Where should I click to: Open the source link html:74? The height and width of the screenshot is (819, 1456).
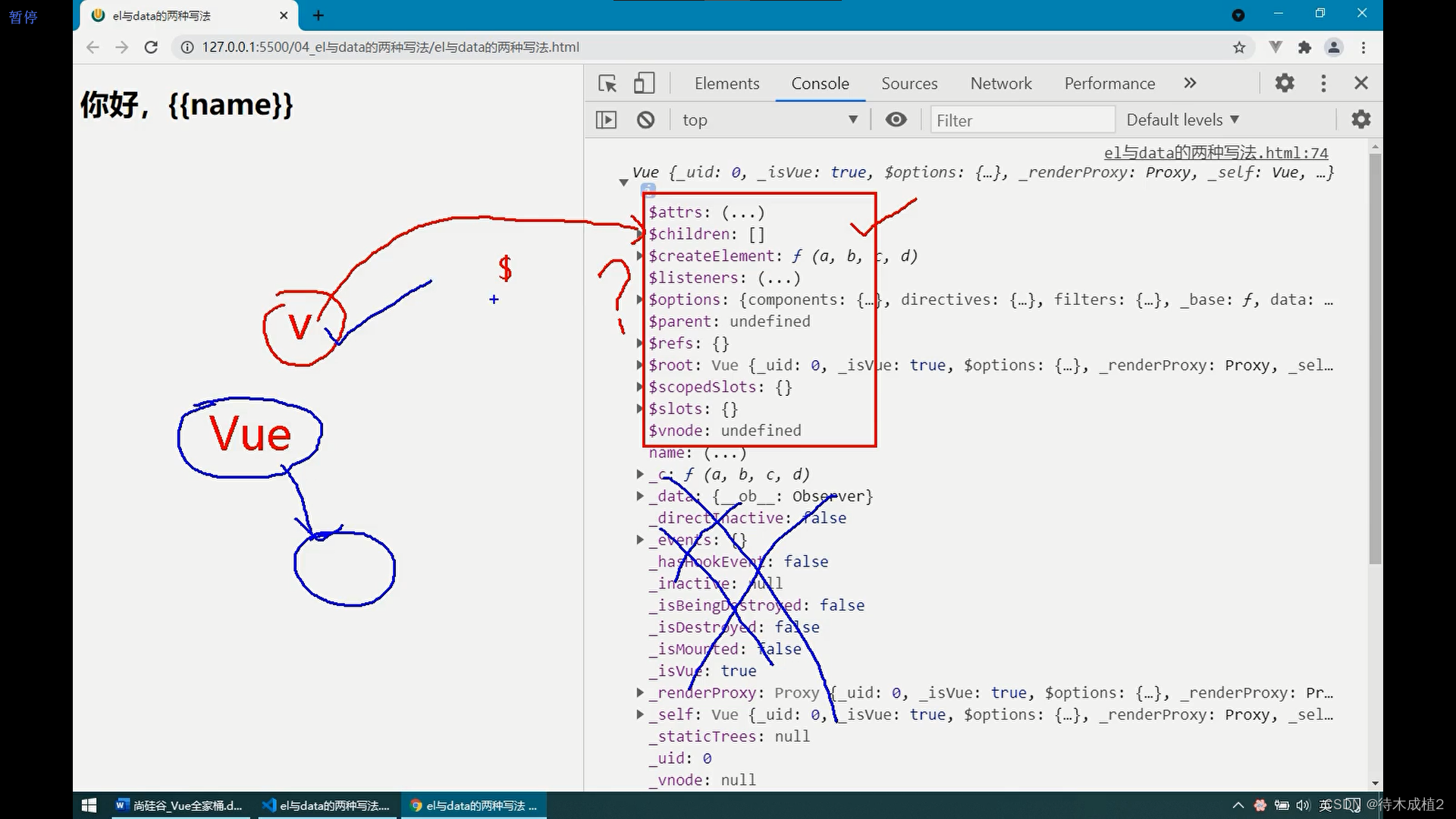click(x=1216, y=153)
